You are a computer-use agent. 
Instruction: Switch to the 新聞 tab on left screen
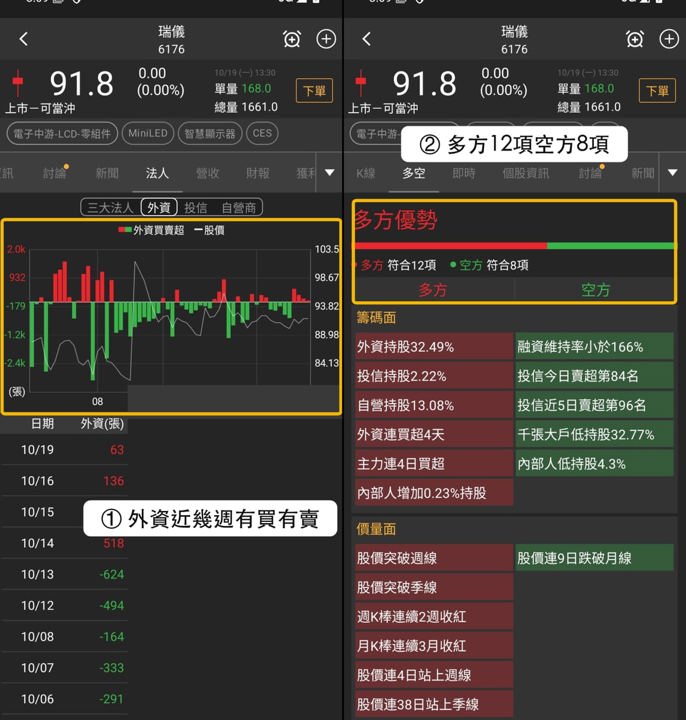107,173
